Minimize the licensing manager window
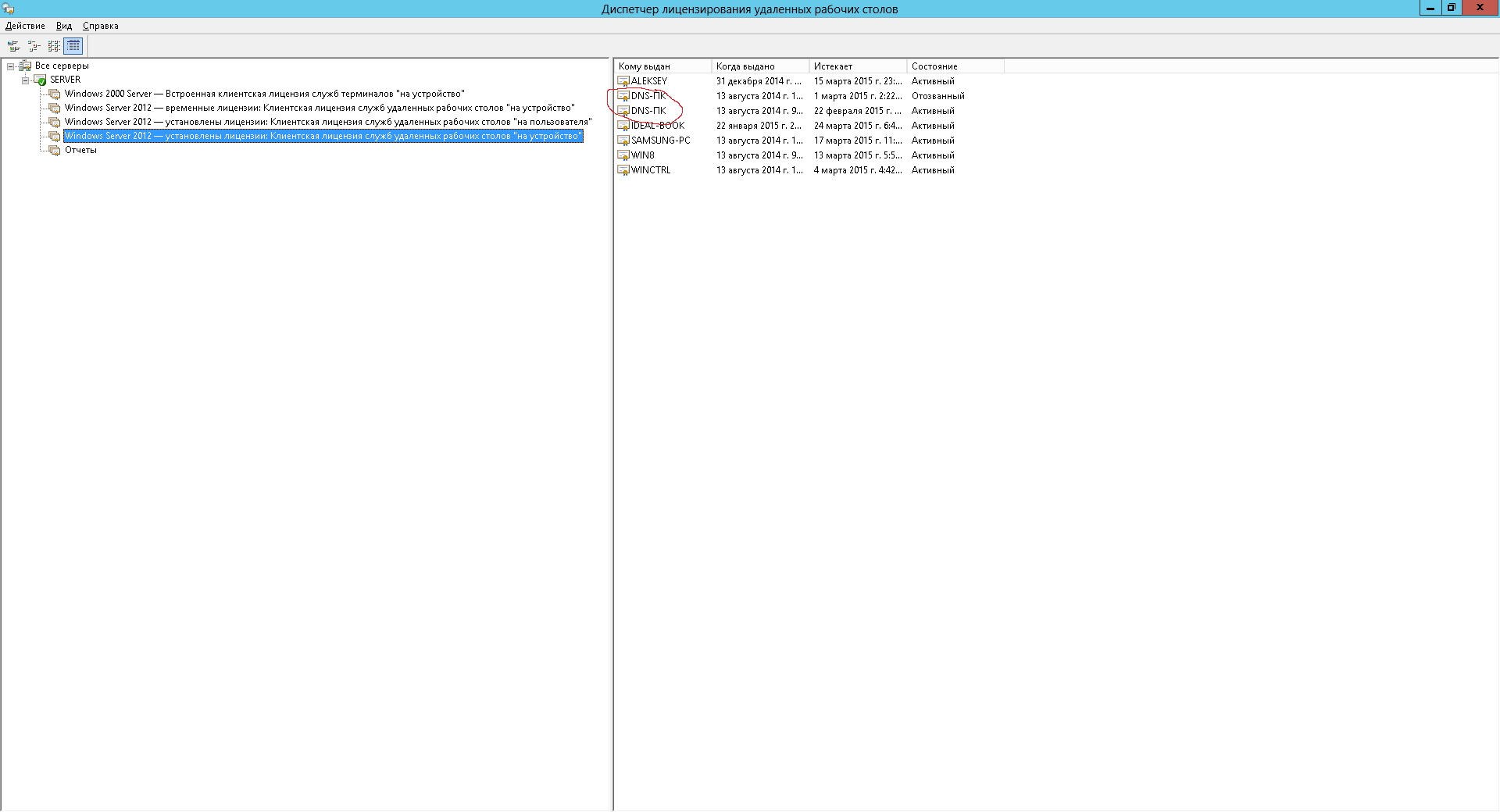1500x812 pixels. (1430, 8)
